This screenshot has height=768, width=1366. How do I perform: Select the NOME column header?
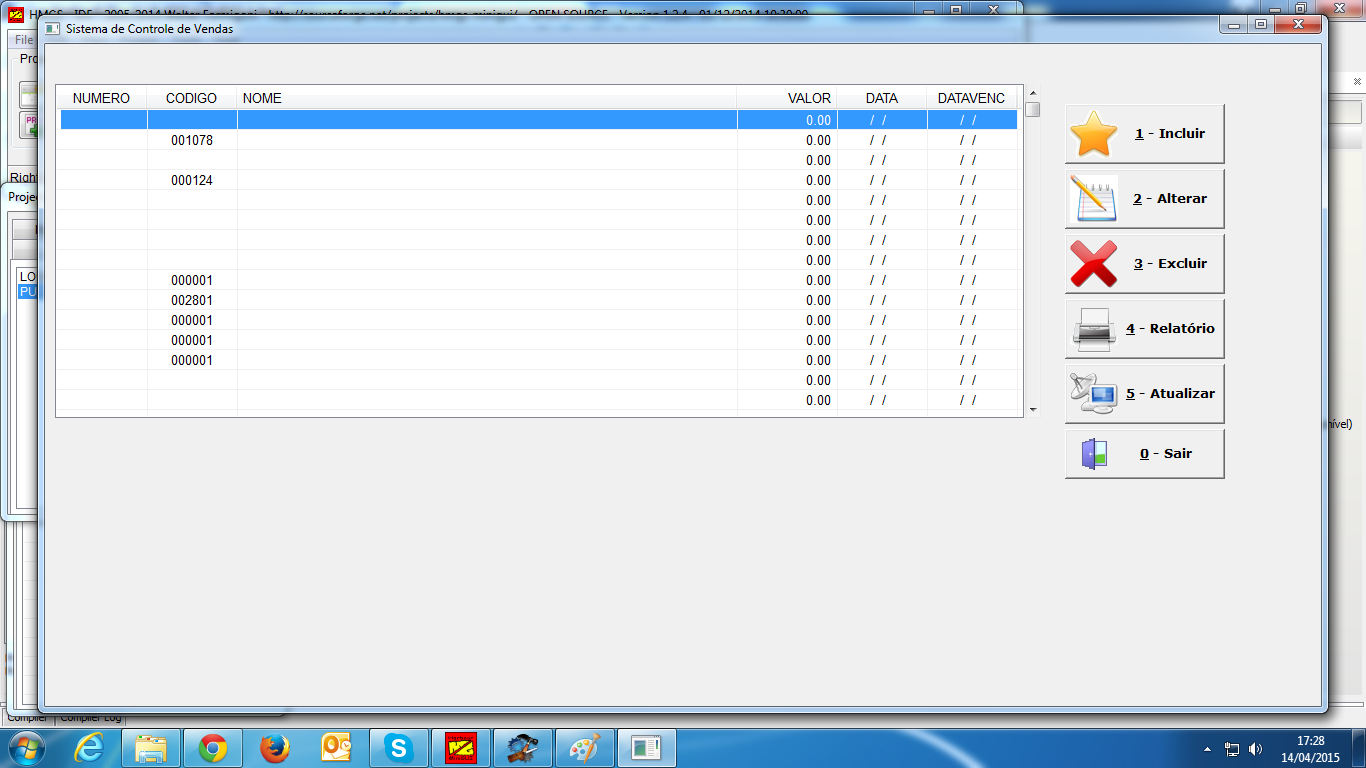click(x=487, y=98)
